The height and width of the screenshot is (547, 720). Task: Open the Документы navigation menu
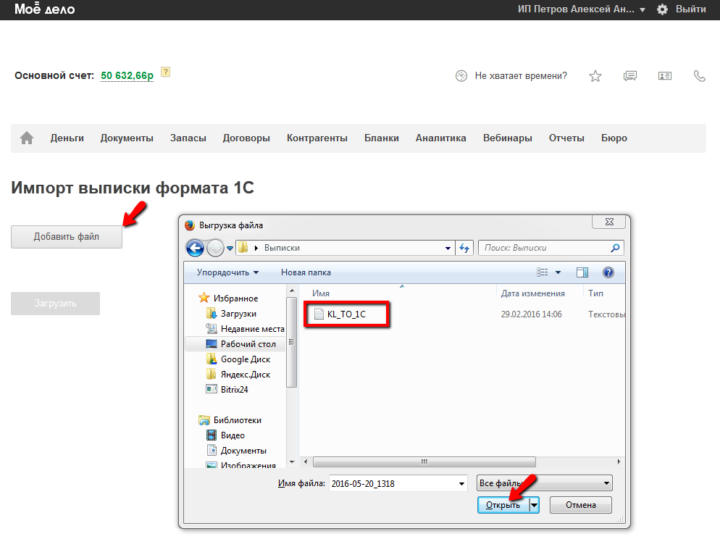click(127, 138)
